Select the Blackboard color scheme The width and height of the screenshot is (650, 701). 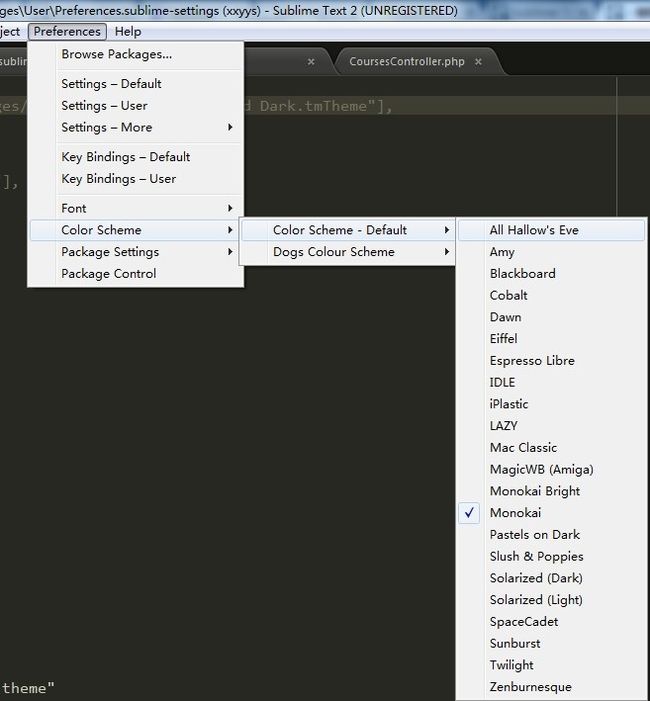(552, 274)
